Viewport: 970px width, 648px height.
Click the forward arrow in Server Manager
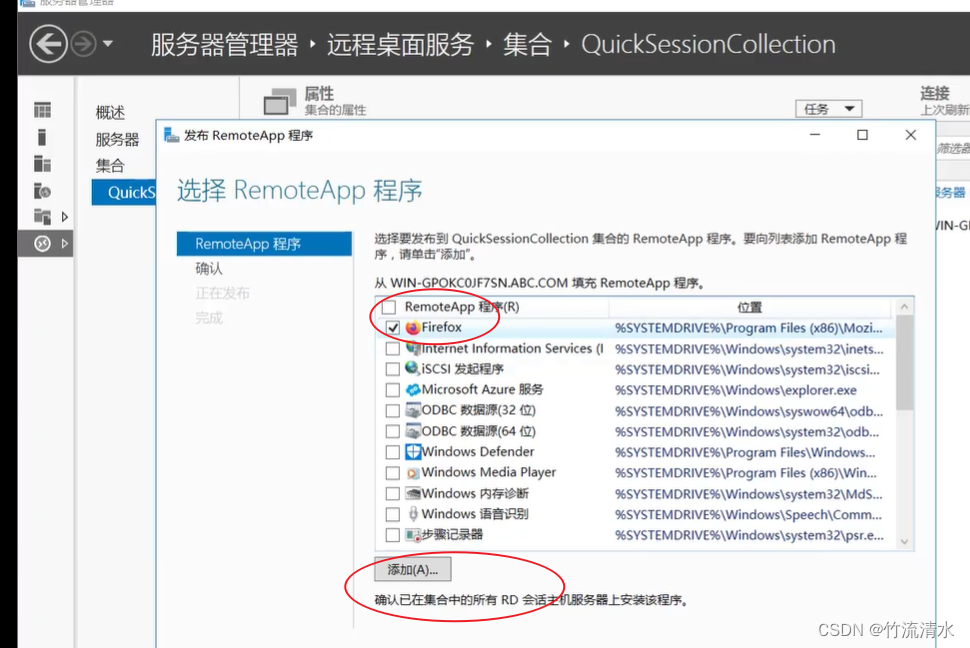coord(84,44)
